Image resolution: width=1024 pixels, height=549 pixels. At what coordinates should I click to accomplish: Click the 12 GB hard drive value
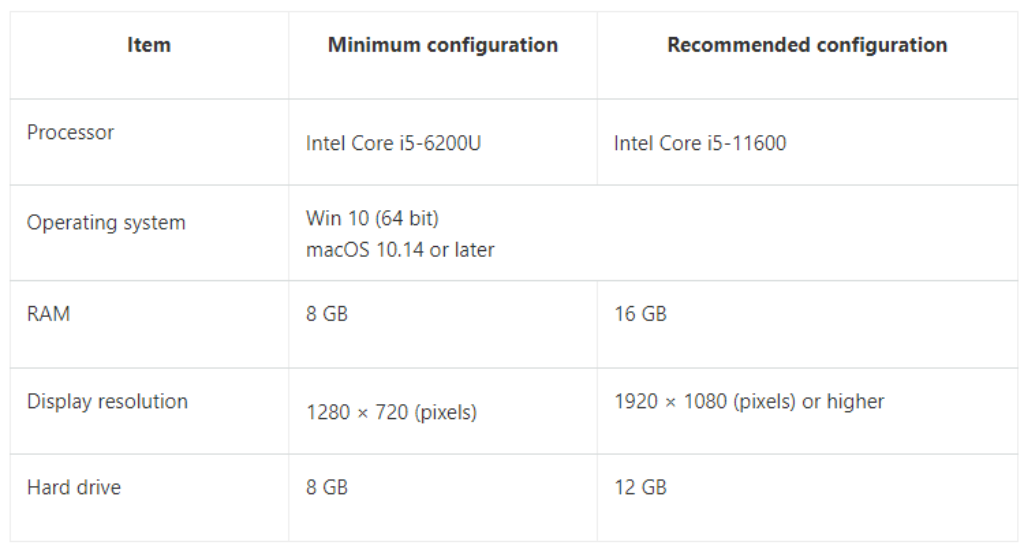(x=641, y=488)
